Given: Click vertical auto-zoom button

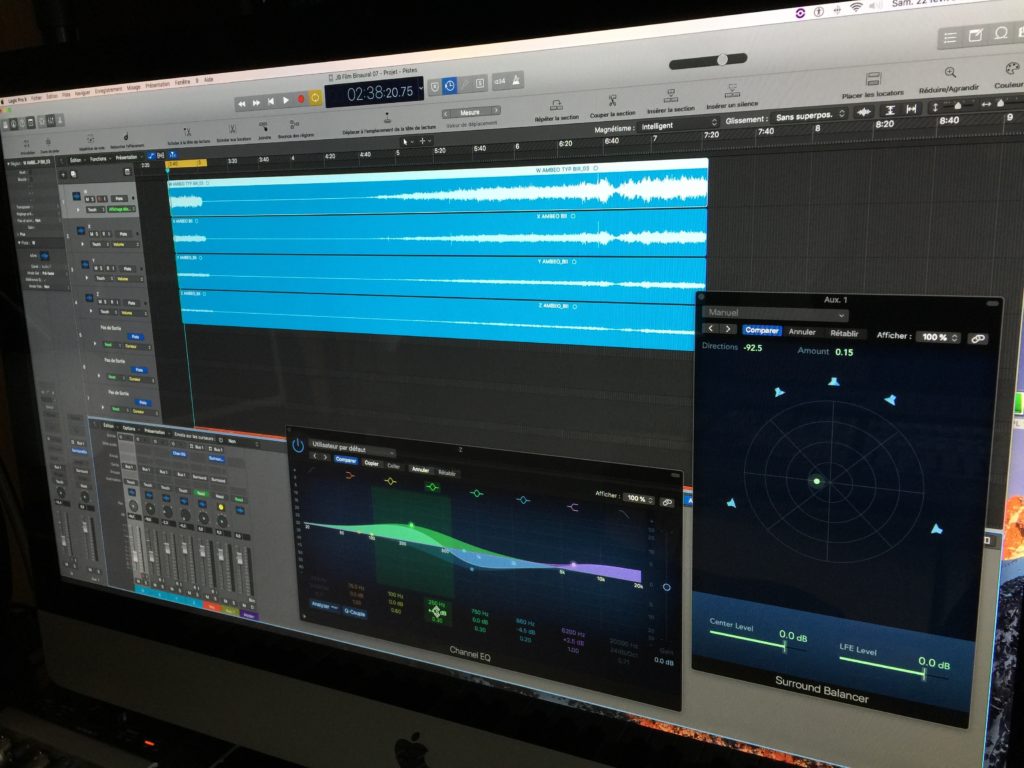Looking at the screenshot, I should pyautogui.click(x=889, y=110).
